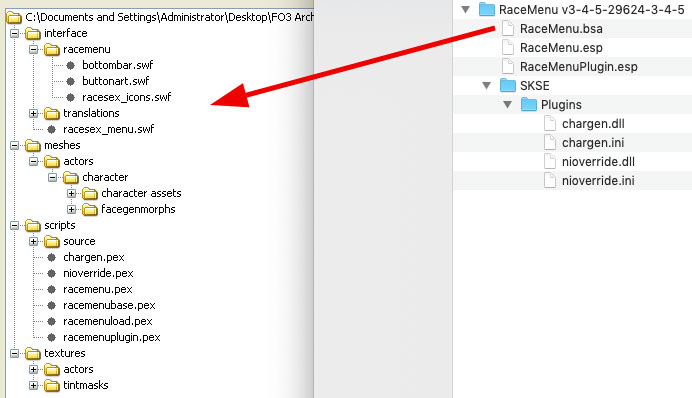The height and width of the screenshot is (398, 692).
Task: Collapse the RaceMenu v3-4-5 disclosure triangle
Action: pyautogui.click(x=465, y=9)
